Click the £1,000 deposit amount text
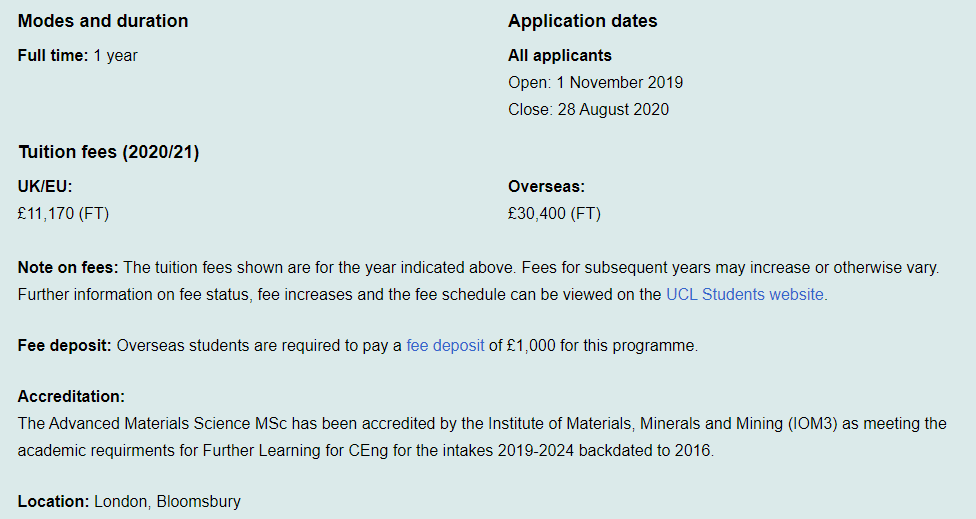976x519 pixels. point(531,345)
